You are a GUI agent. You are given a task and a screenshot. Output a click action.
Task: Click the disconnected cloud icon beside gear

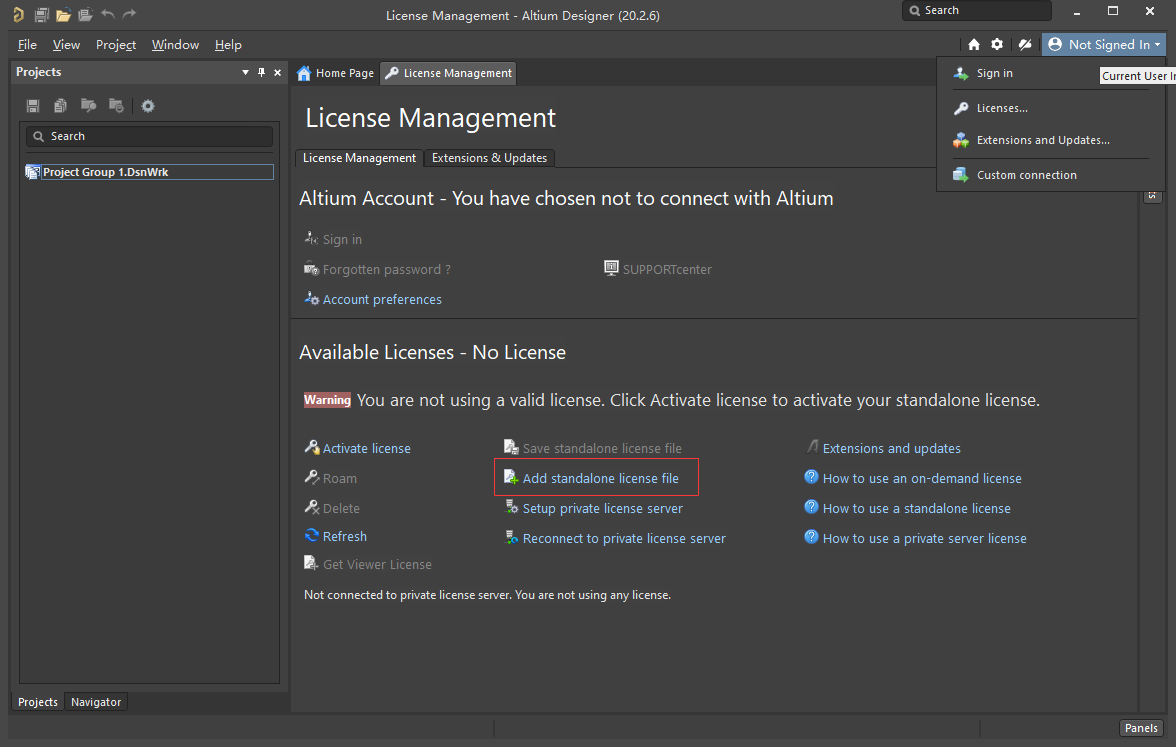tap(1025, 44)
